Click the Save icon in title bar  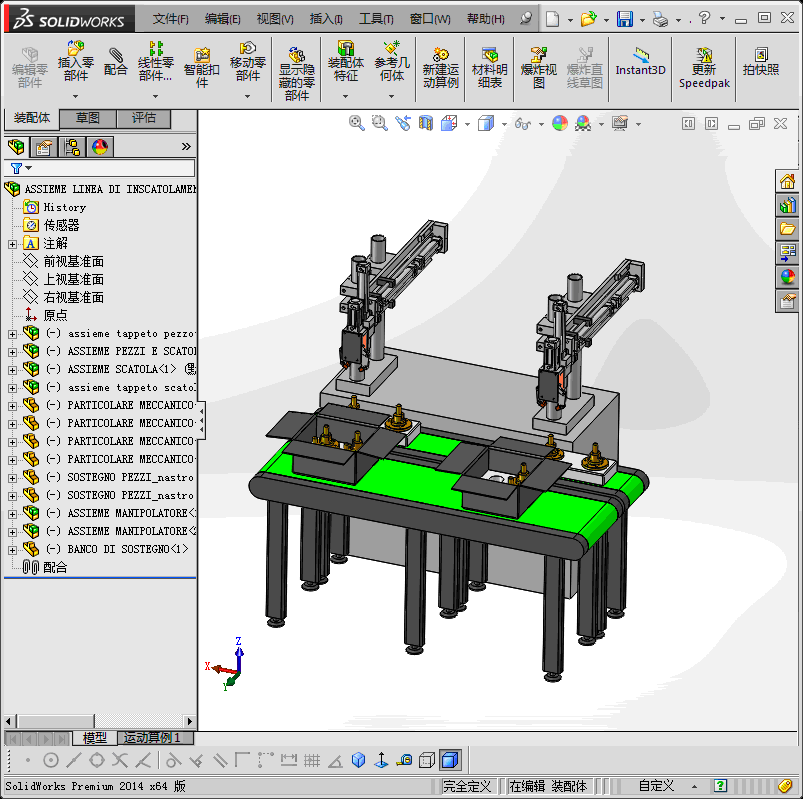point(624,19)
